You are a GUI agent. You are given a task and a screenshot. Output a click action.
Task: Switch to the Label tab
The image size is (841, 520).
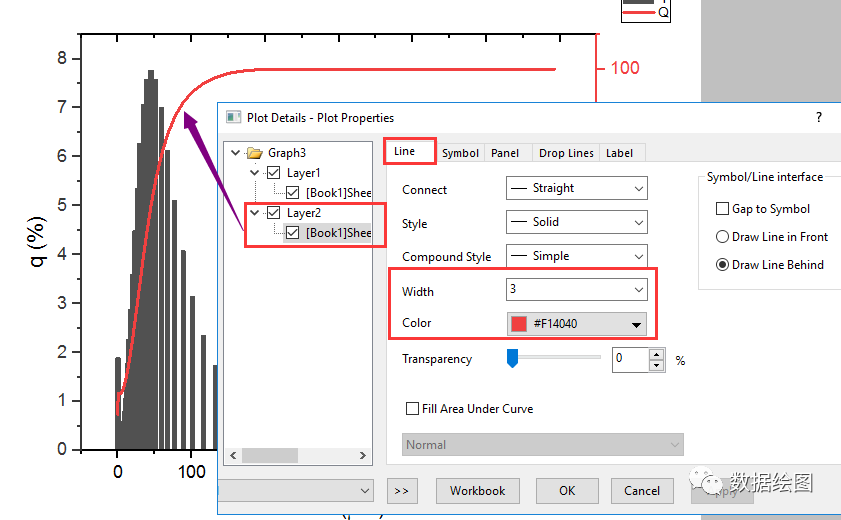click(619, 153)
